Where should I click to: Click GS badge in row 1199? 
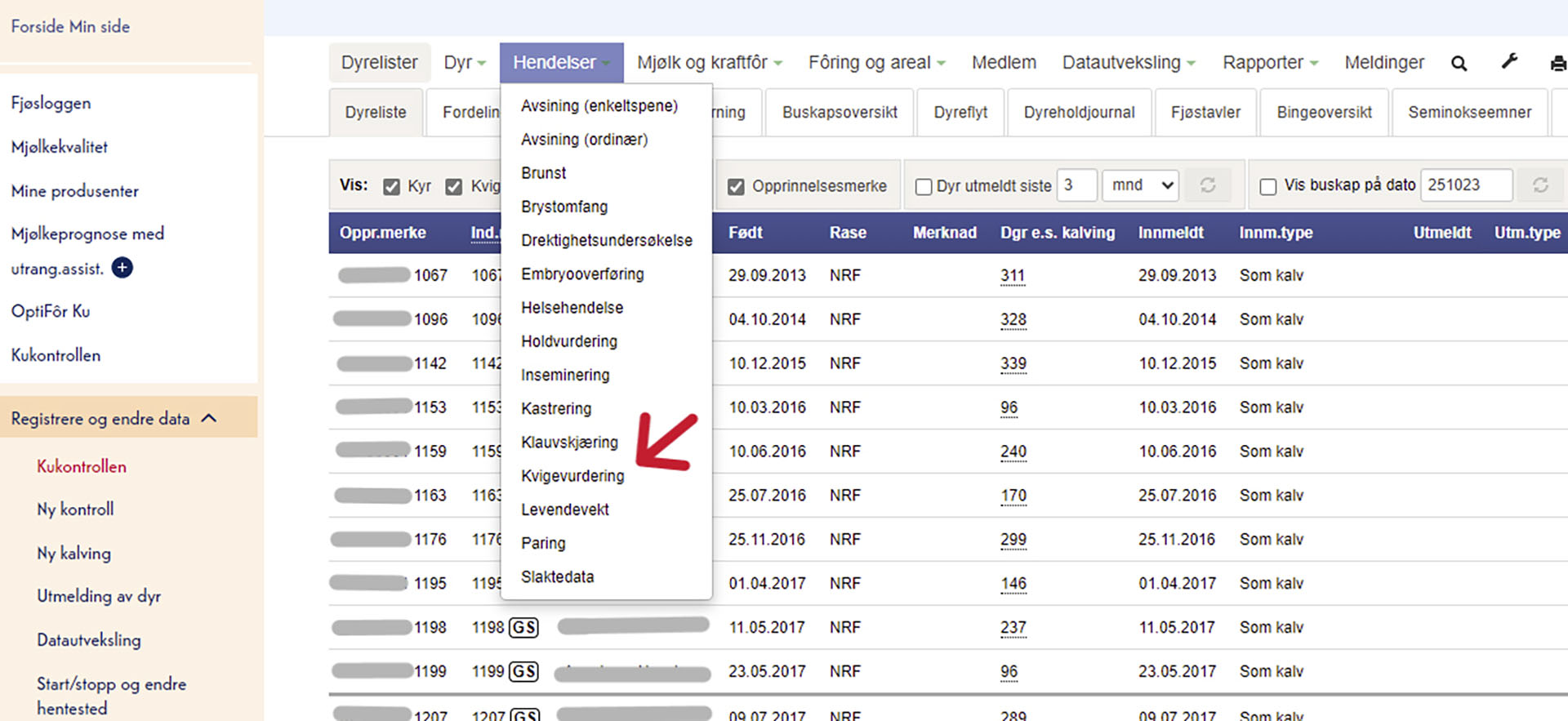click(x=523, y=671)
